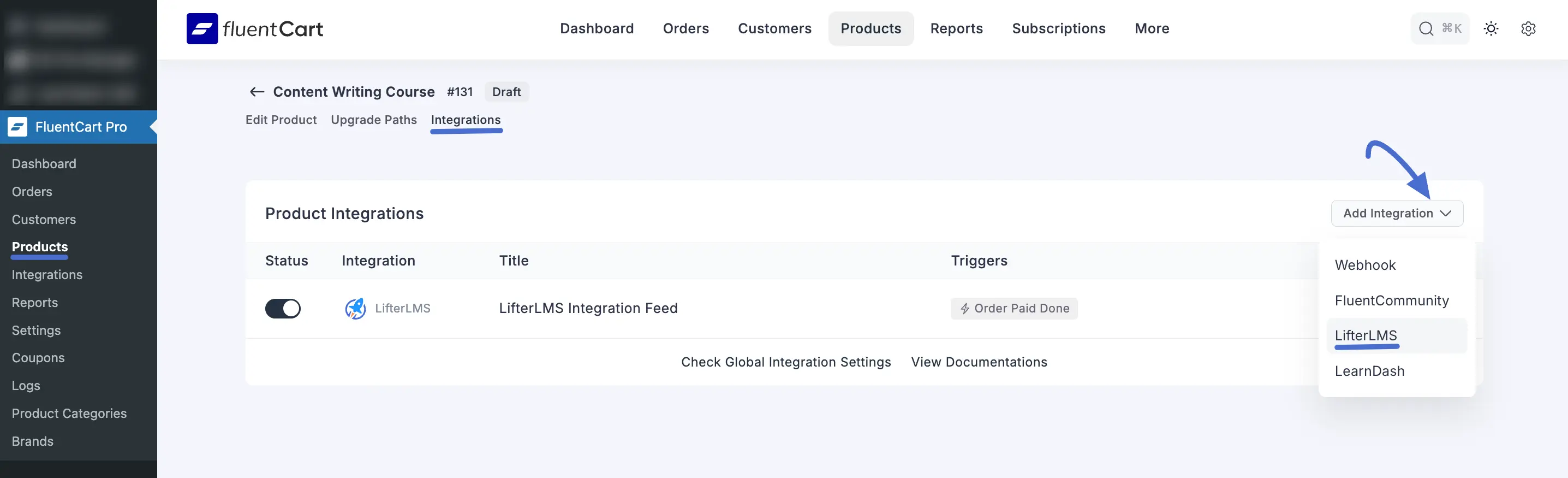Open the search magnifier icon

point(1426,28)
